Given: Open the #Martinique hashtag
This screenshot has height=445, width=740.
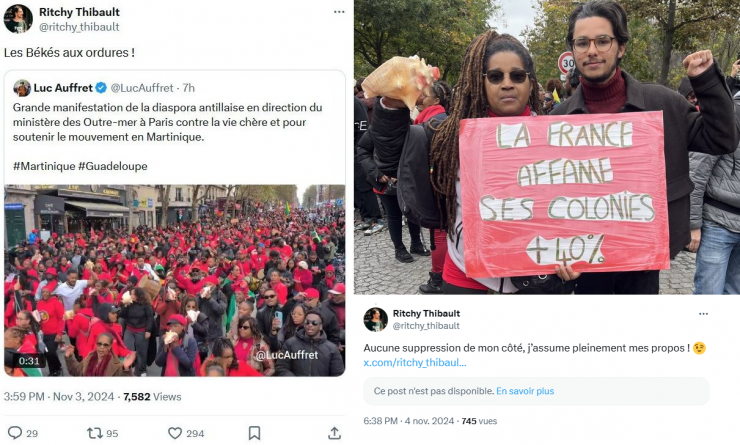Looking at the screenshot, I should coord(44,166).
